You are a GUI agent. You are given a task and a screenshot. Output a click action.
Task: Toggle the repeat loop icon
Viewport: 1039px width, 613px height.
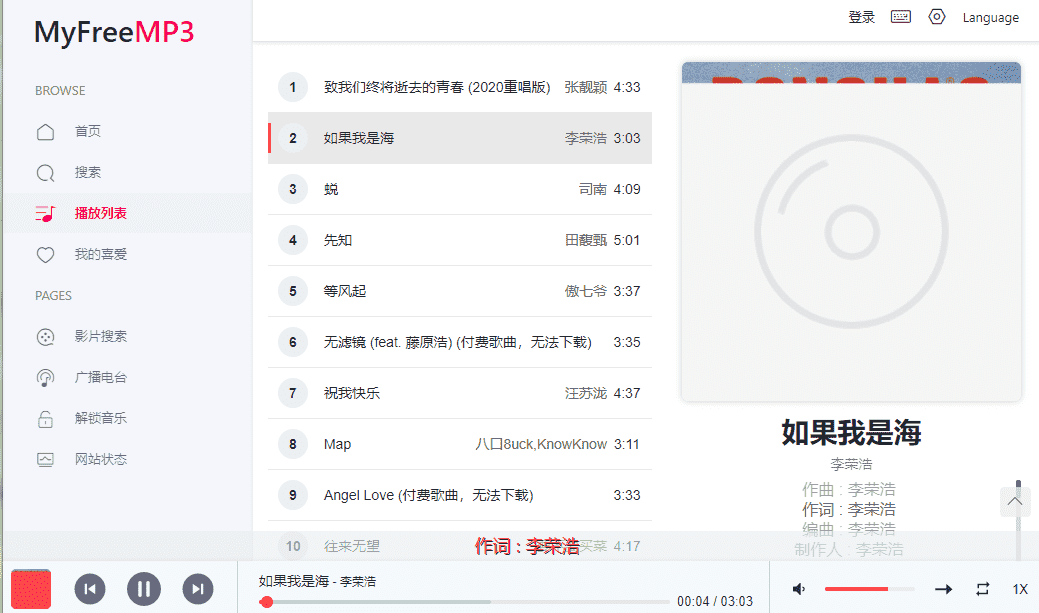pos(983,588)
